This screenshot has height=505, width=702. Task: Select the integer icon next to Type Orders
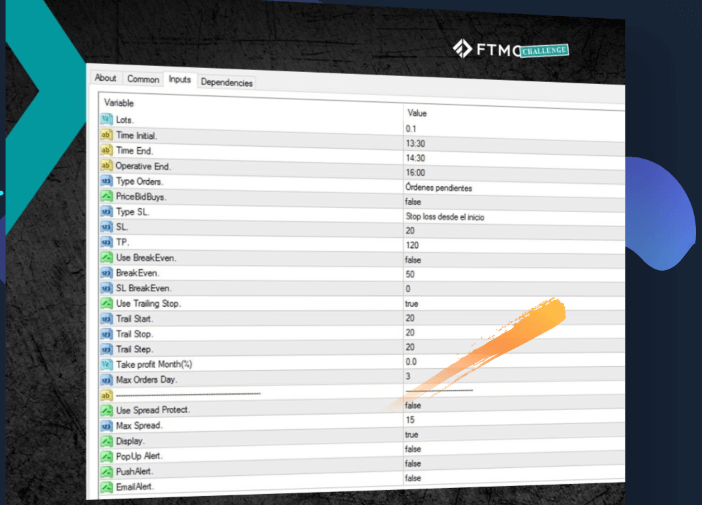point(106,181)
